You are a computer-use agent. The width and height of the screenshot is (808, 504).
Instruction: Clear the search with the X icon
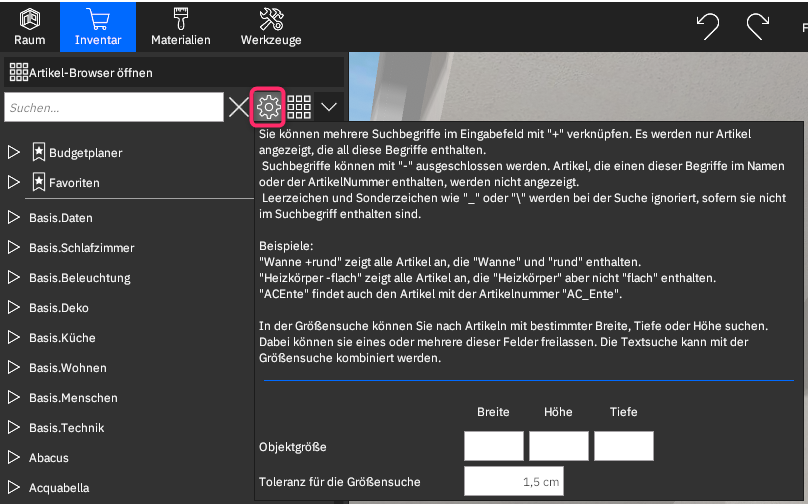(x=239, y=107)
